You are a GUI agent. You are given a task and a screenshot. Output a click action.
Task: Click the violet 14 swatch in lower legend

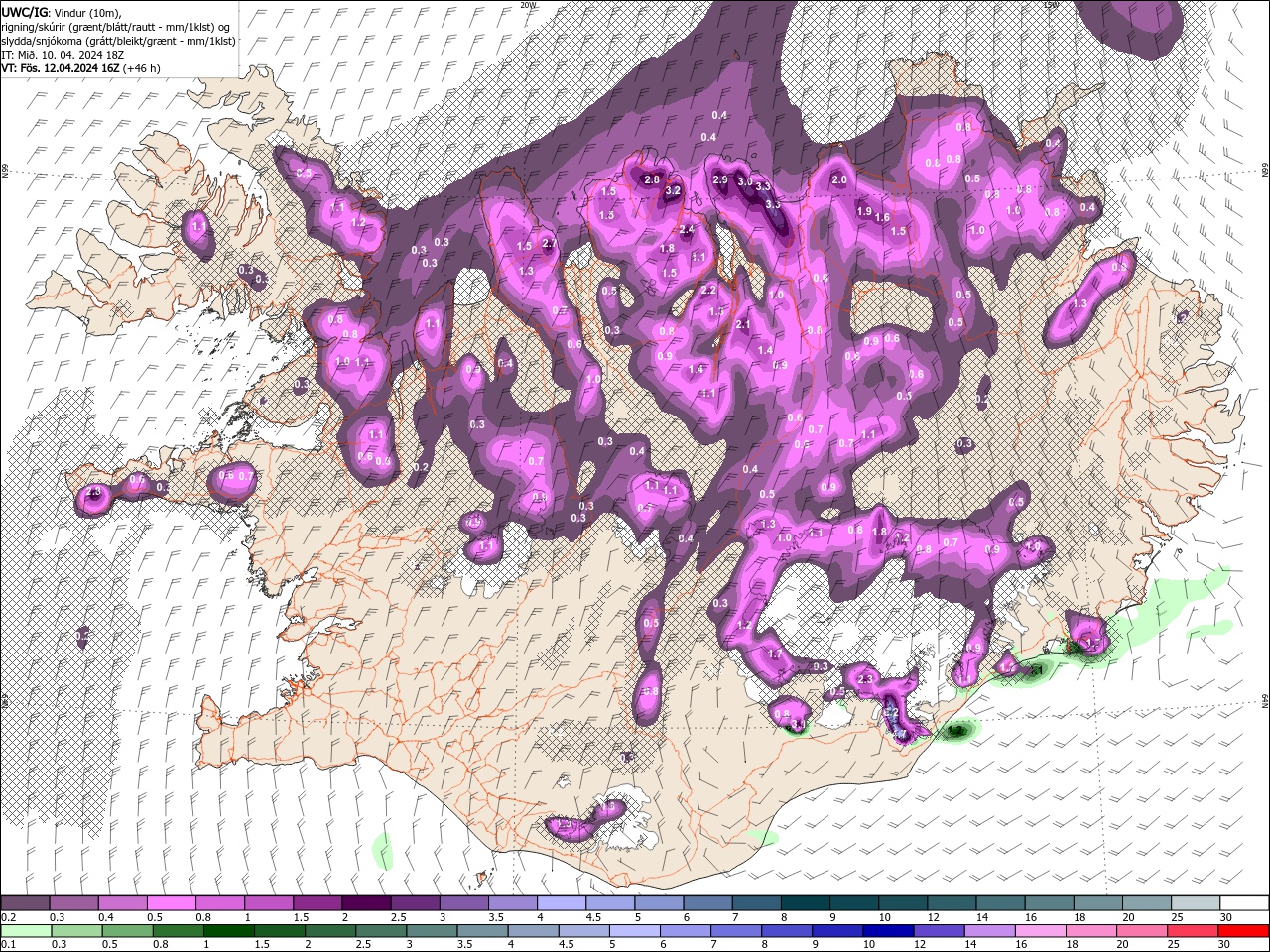[988, 931]
